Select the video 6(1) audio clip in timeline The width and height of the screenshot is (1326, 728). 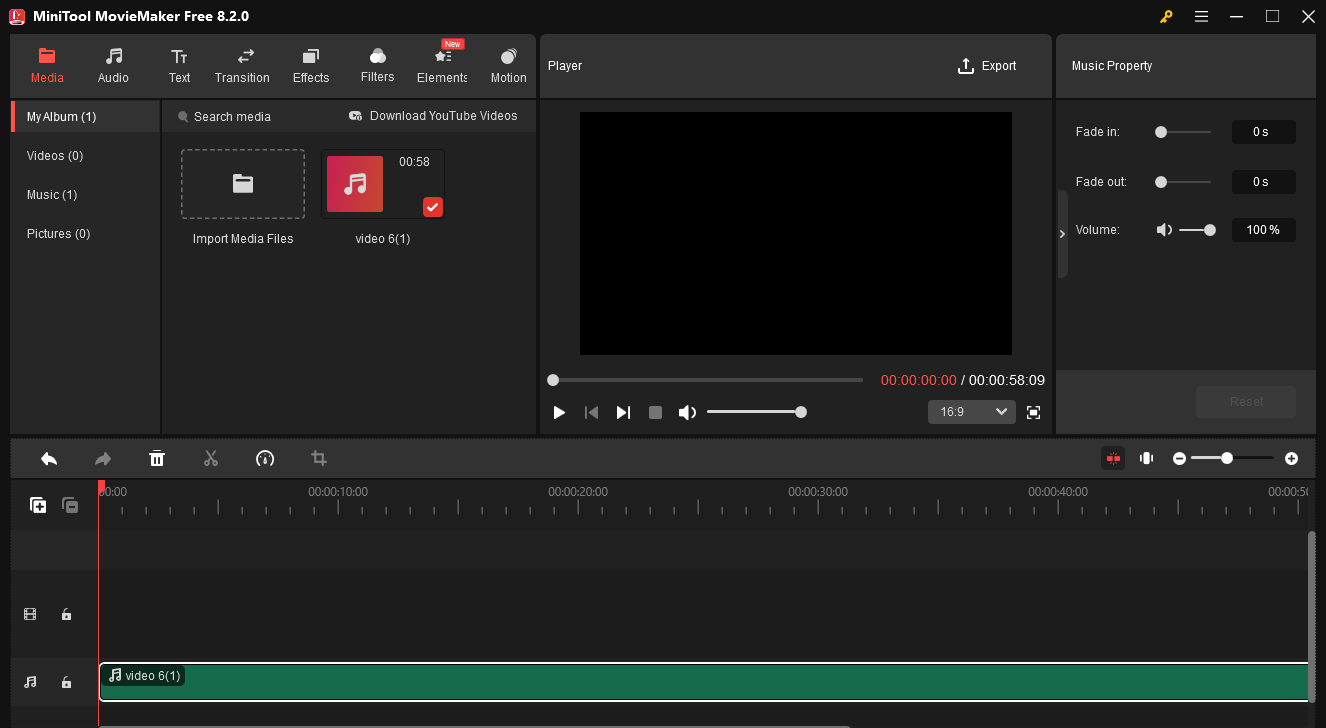coord(704,682)
